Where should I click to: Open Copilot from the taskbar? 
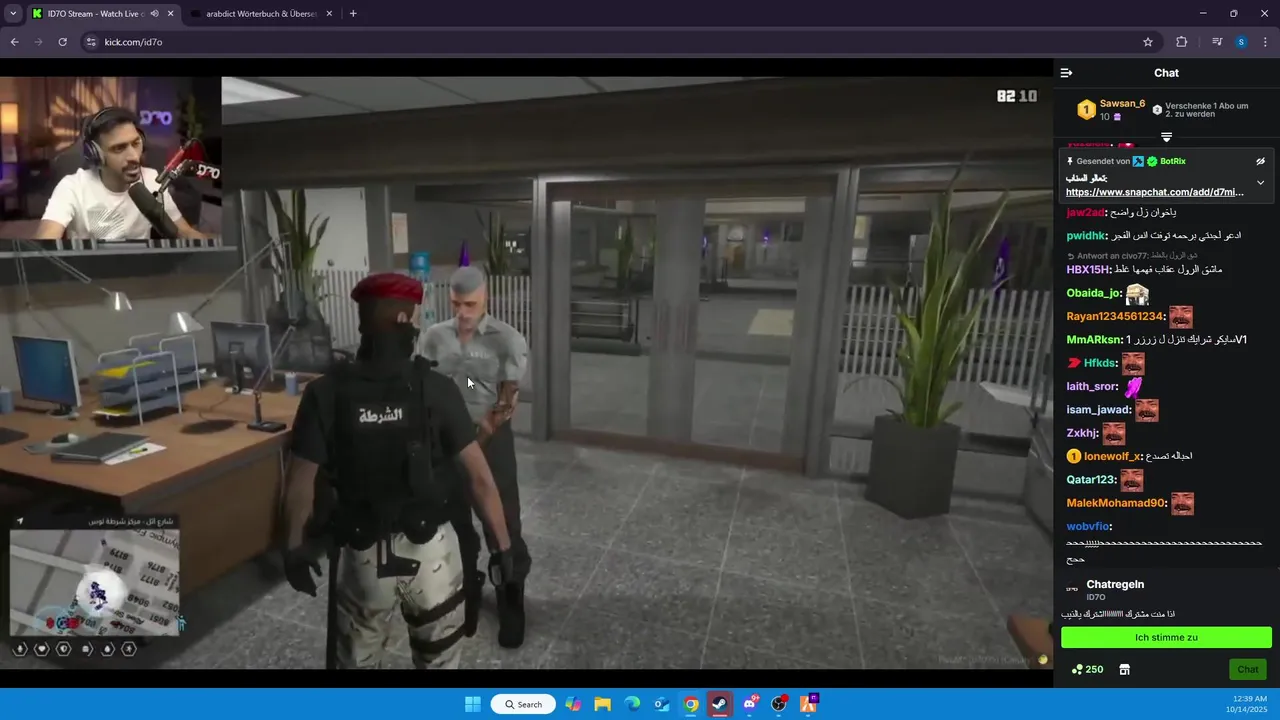click(x=573, y=704)
